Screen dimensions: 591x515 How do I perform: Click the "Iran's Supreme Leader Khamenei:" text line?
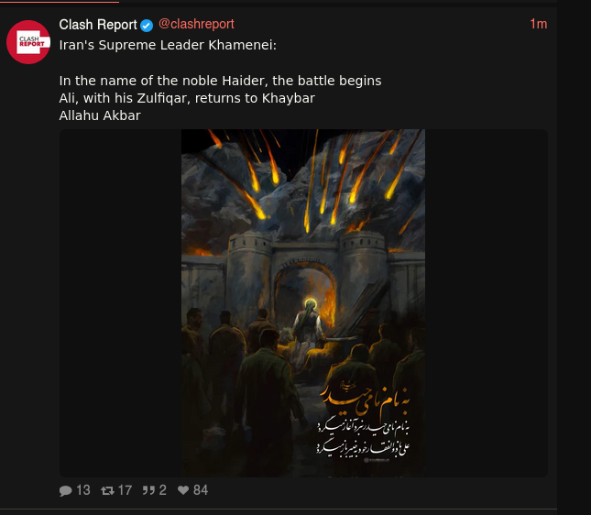pos(168,45)
